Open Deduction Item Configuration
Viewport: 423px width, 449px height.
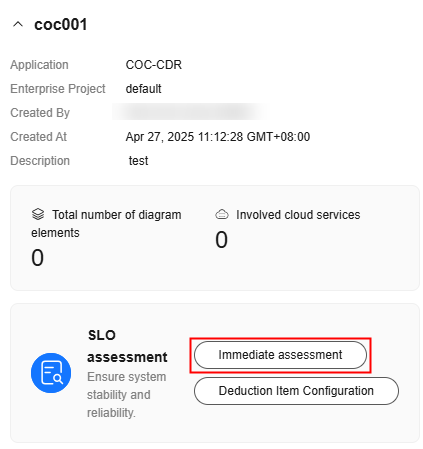point(296,391)
